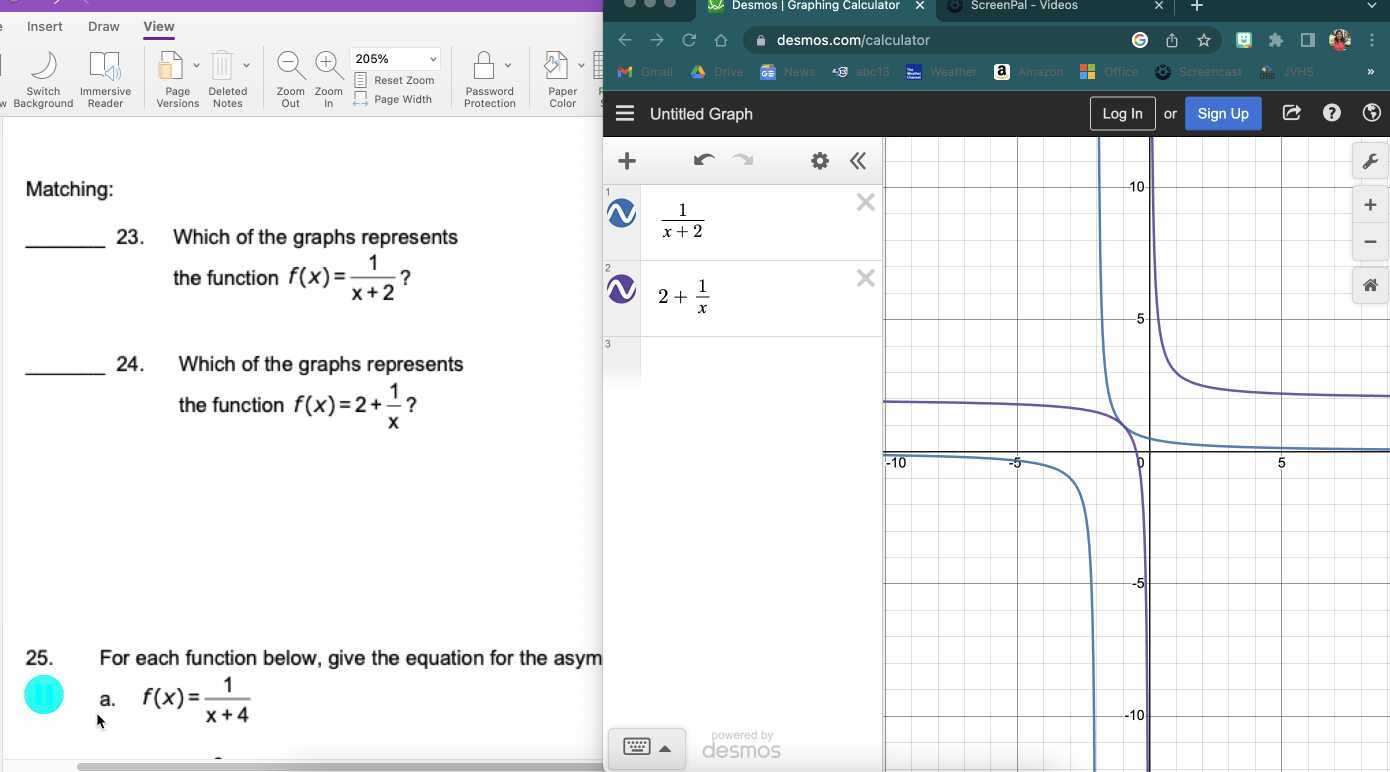Click the Log In button on Desmos
This screenshot has width=1390, height=772.
1122,113
